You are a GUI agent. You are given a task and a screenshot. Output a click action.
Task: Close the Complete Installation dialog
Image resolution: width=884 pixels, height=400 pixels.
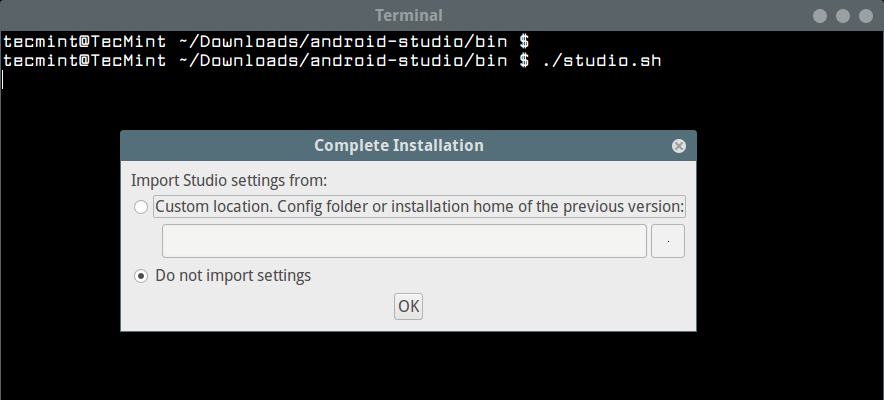(679, 146)
